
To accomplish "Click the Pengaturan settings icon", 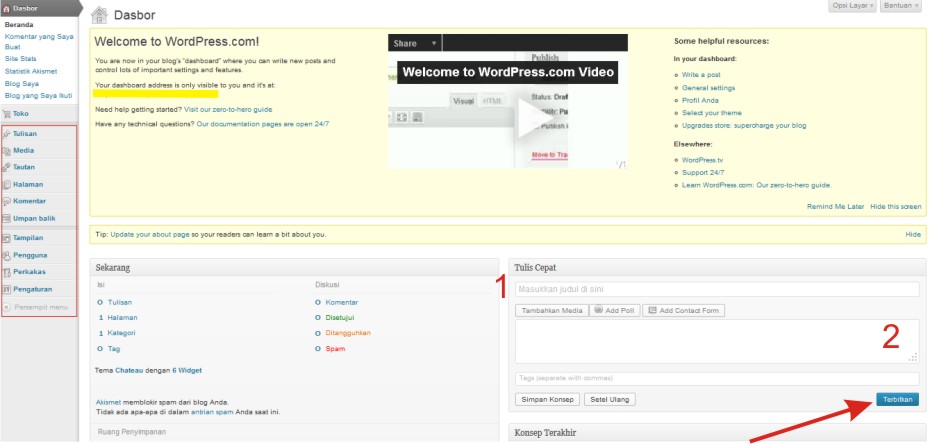I will coord(7,289).
